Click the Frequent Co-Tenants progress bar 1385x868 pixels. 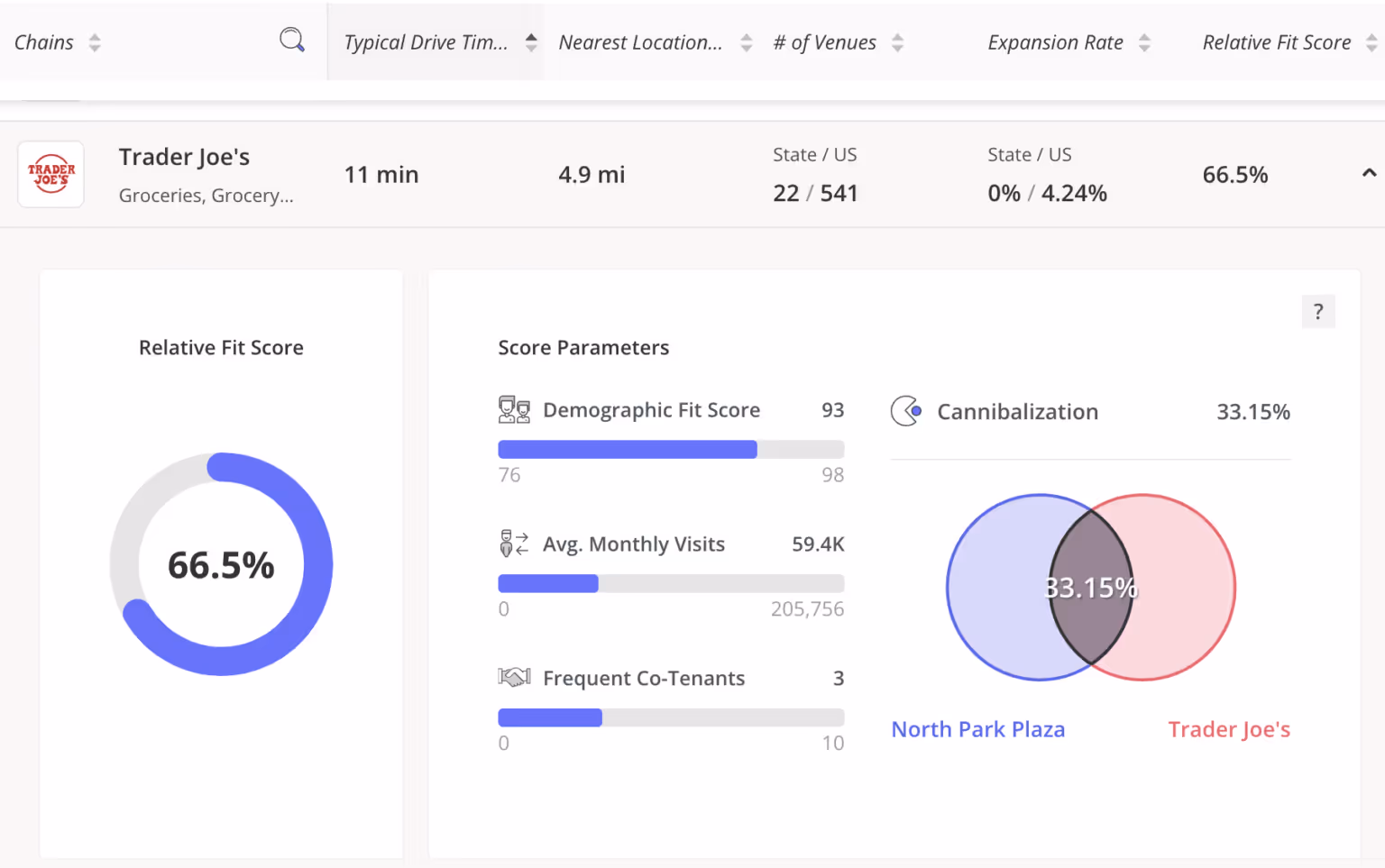pyautogui.click(x=671, y=717)
